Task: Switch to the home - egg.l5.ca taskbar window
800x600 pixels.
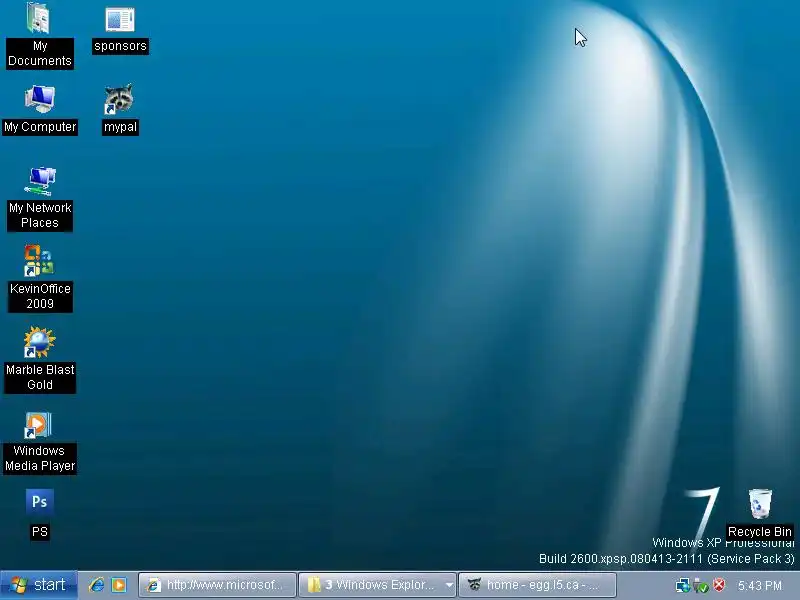Action: coord(537,585)
